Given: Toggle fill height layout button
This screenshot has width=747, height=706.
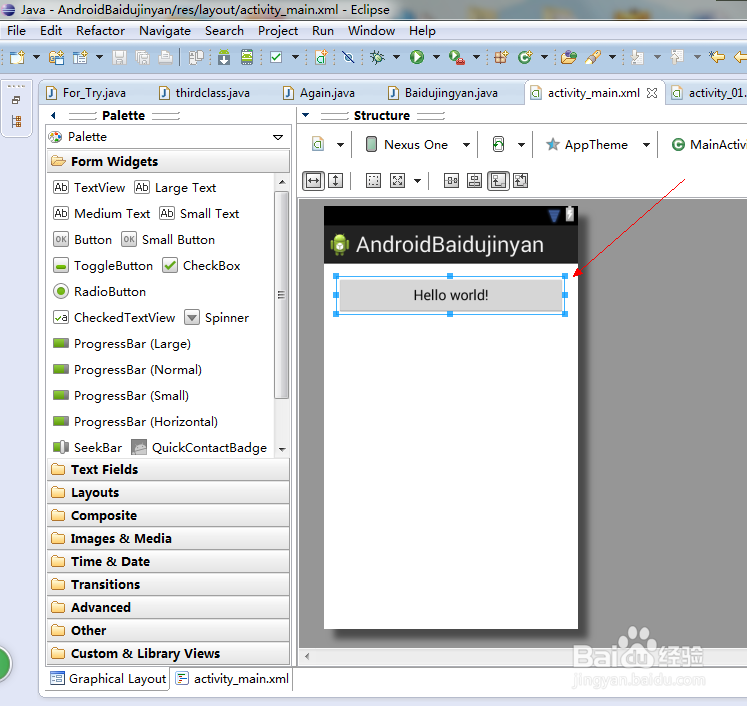Looking at the screenshot, I should pyautogui.click(x=335, y=181).
